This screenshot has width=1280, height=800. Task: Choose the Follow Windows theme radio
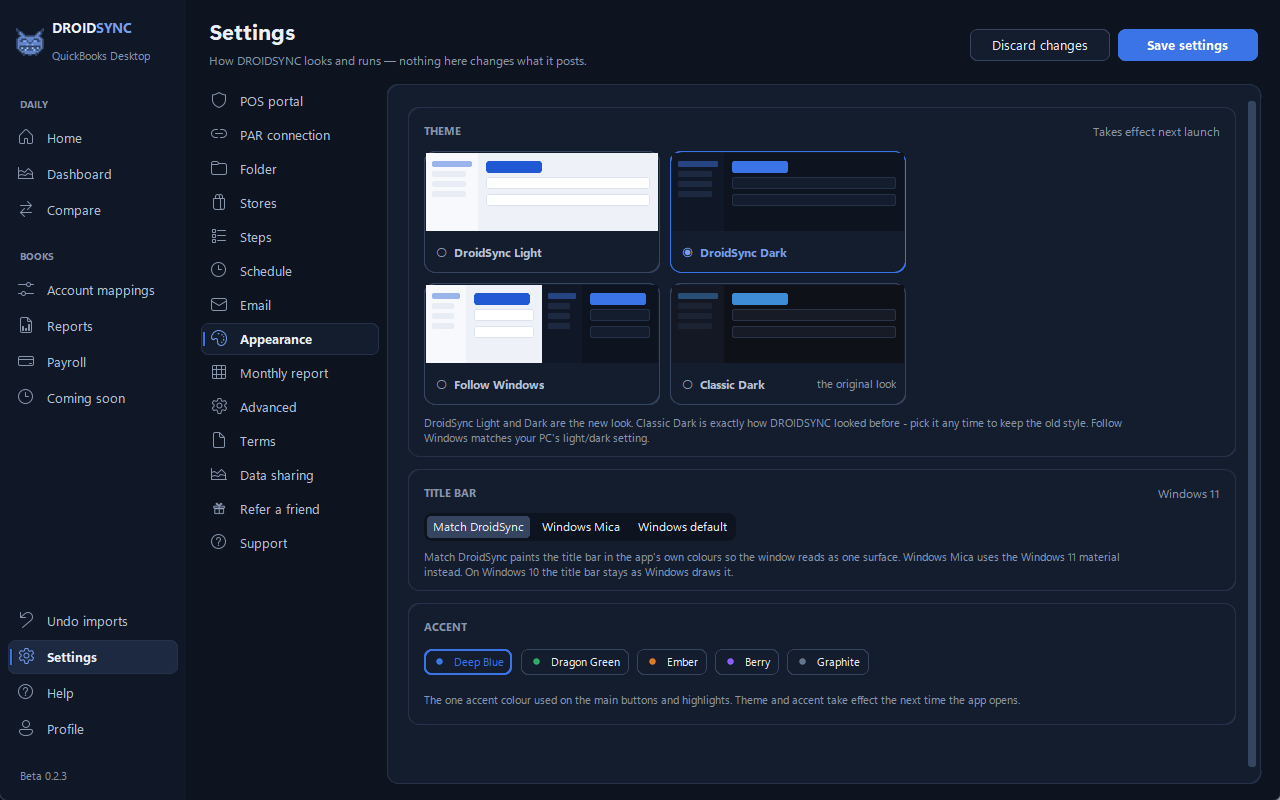pyautogui.click(x=441, y=385)
